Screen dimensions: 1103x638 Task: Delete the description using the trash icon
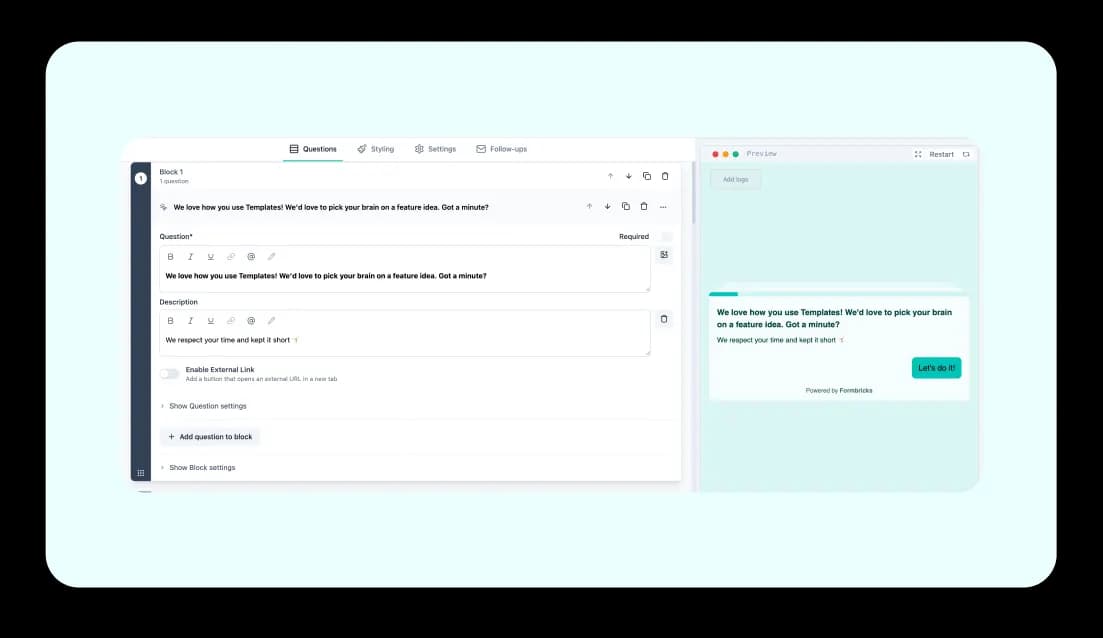pos(664,319)
